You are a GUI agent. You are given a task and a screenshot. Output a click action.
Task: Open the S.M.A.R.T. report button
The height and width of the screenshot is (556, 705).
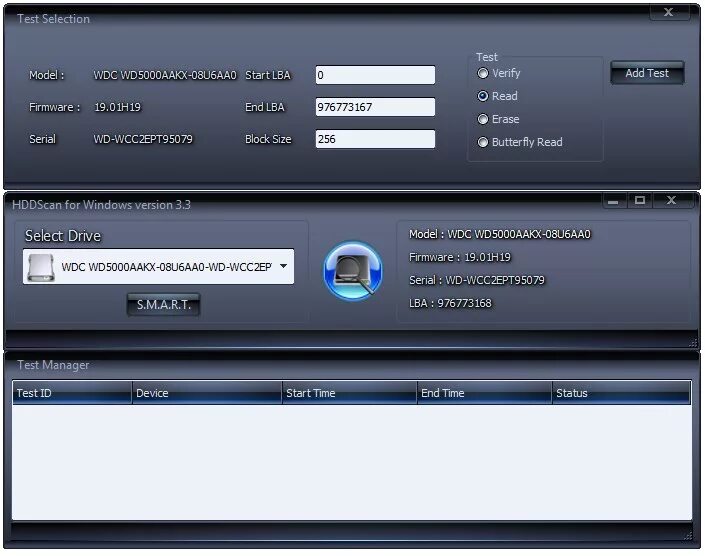point(164,305)
